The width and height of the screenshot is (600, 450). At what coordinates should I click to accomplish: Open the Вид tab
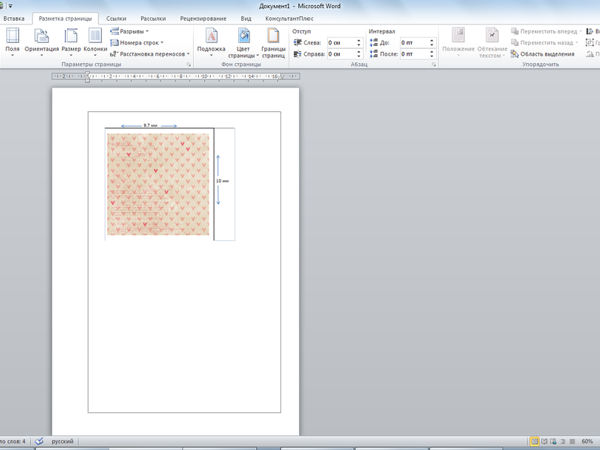click(246, 18)
